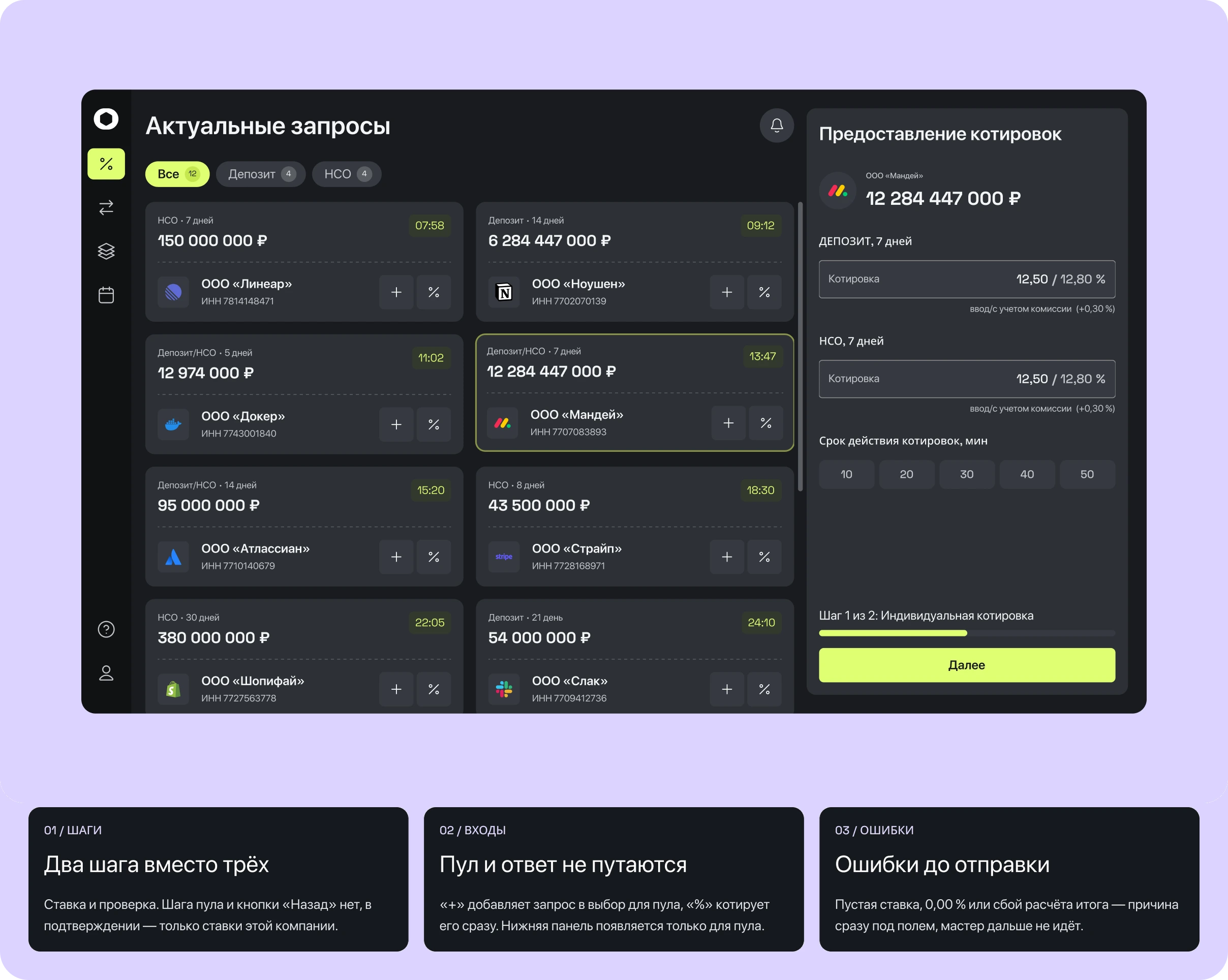Click the requests list scrollbar
Viewport: 1228px width, 980px height.
(800, 346)
